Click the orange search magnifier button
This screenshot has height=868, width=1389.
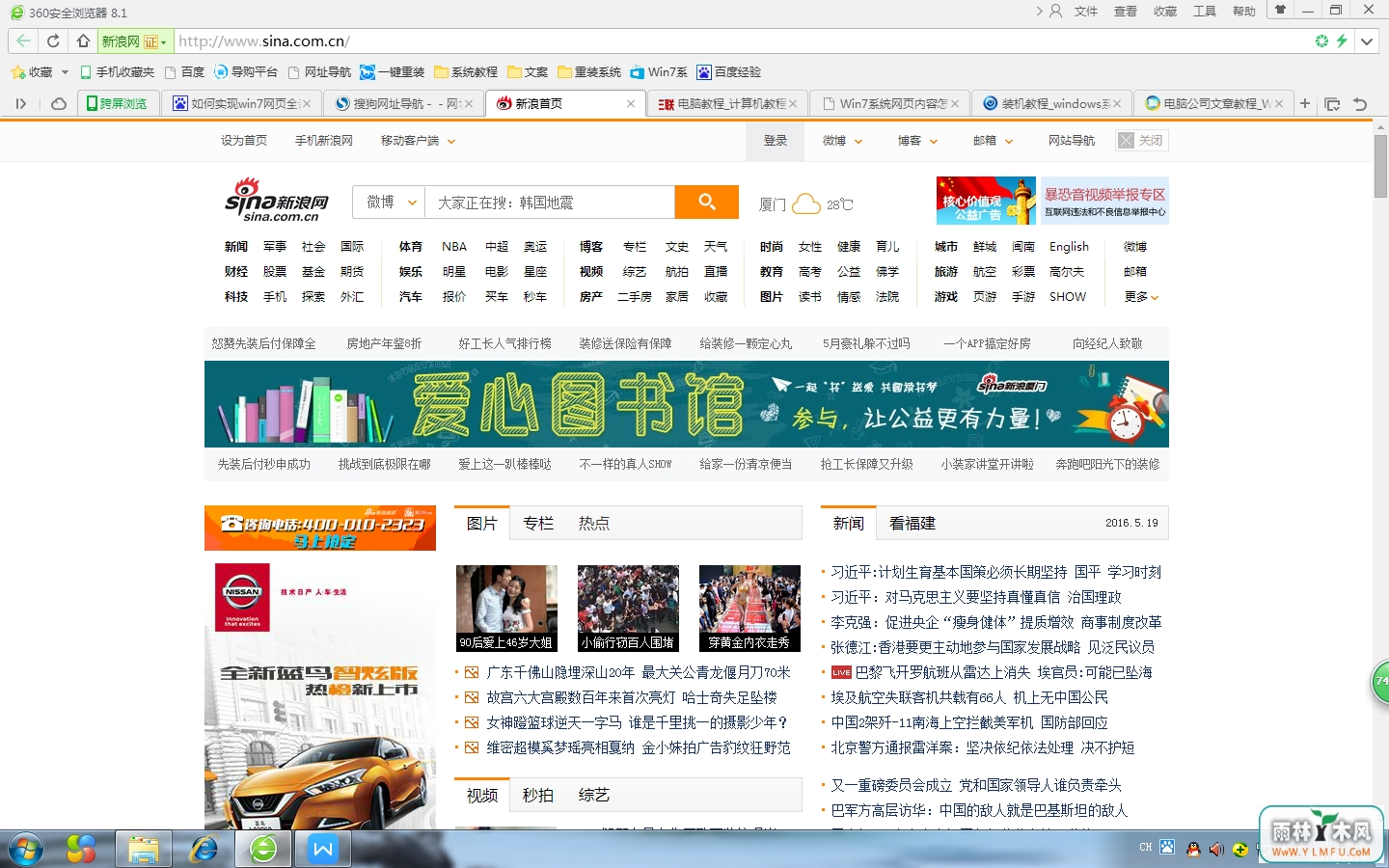[x=707, y=202]
